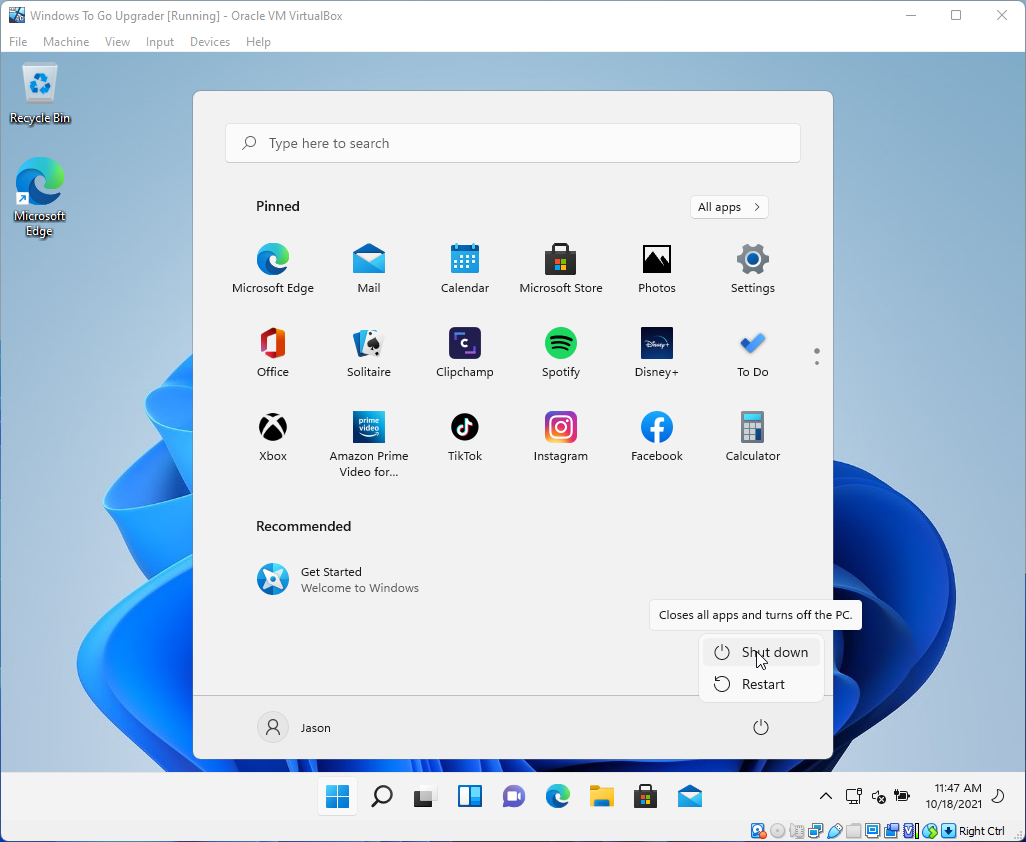This screenshot has width=1026, height=842.
Task: Select Shut down from power menu
Action: [x=761, y=652]
